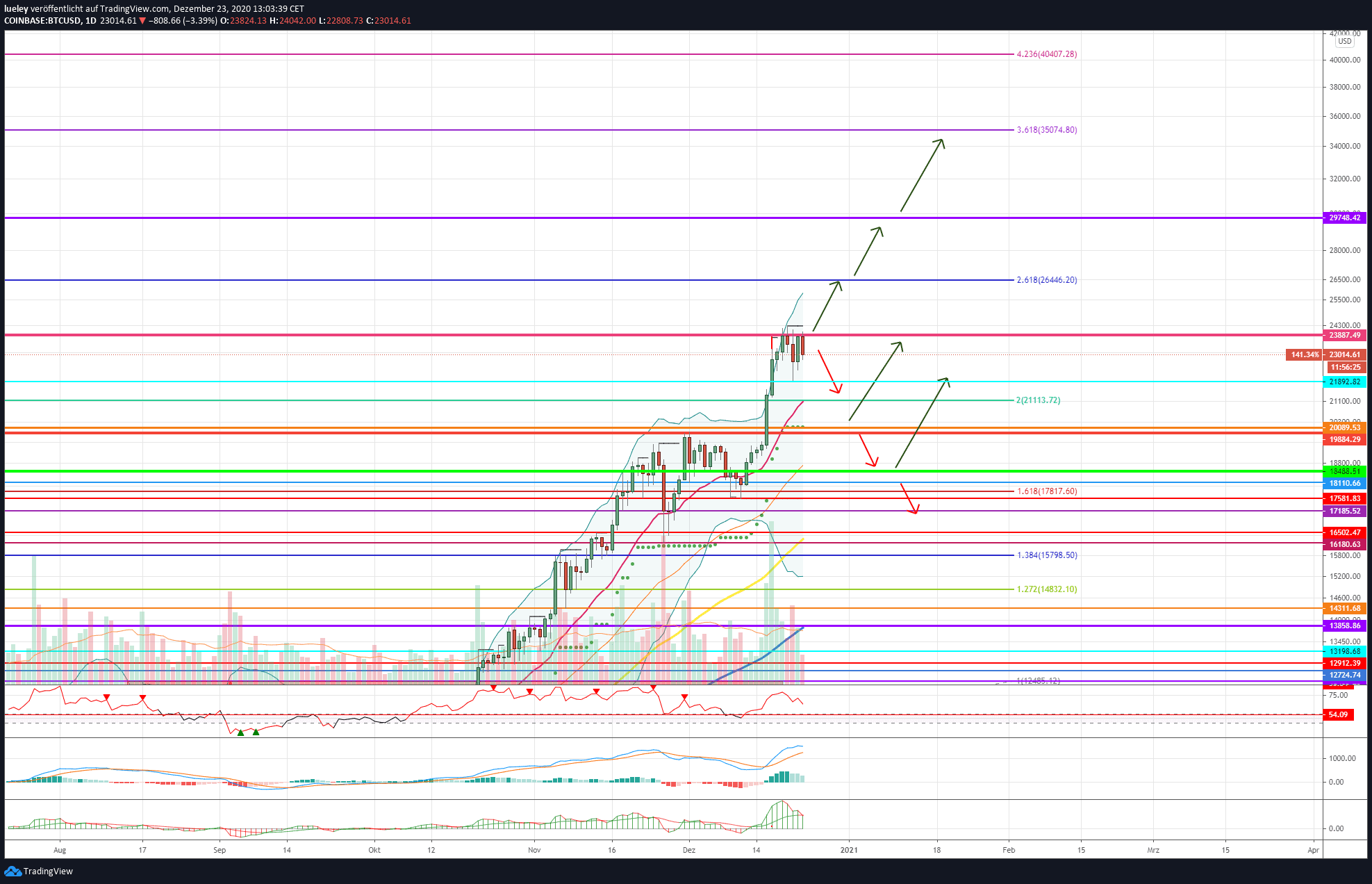The width and height of the screenshot is (1372, 884).
Task: Click the Fibonacci 2(21113.72) label
Action: pyautogui.click(x=1038, y=400)
